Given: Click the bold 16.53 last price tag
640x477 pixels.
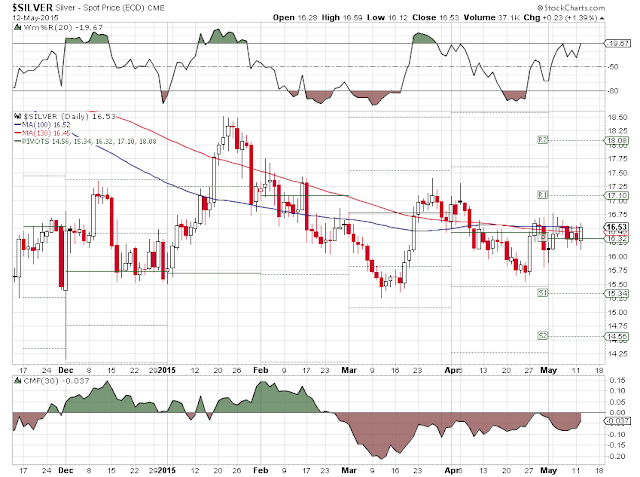Looking at the screenshot, I should (x=617, y=227).
